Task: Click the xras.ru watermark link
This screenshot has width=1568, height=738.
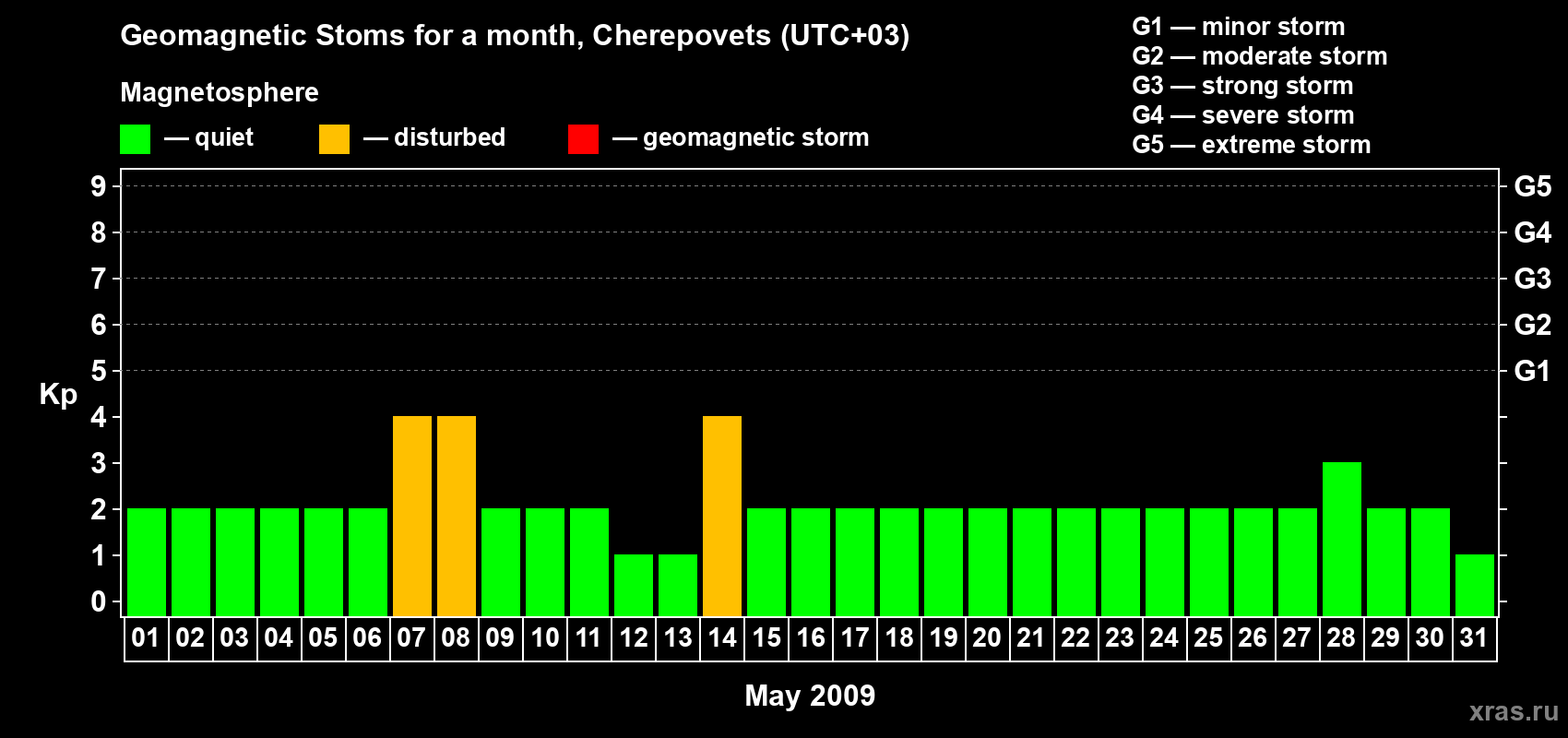Action: [1513, 711]
